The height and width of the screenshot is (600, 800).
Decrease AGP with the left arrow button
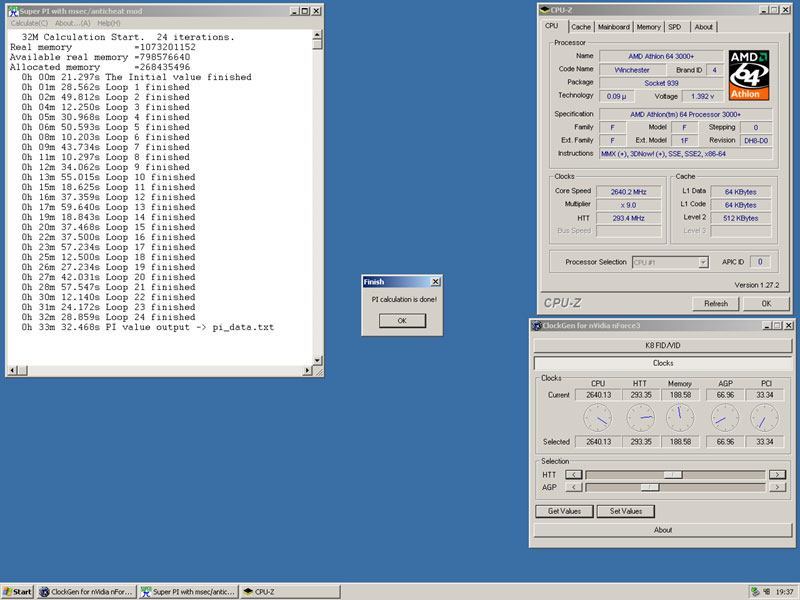pyautogui.click(x=573, y=488)
